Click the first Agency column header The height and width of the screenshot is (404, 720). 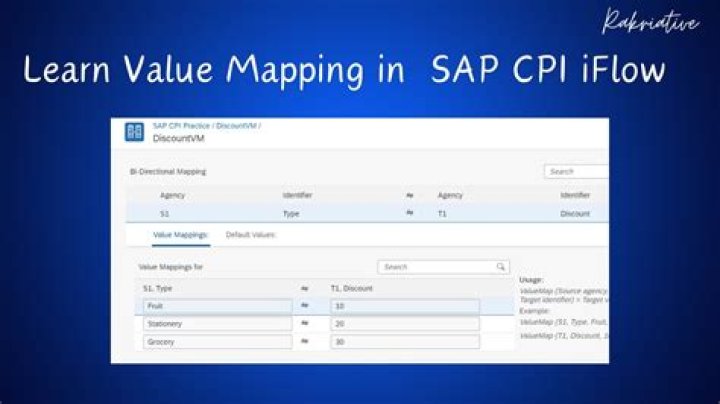coord(172,195)
